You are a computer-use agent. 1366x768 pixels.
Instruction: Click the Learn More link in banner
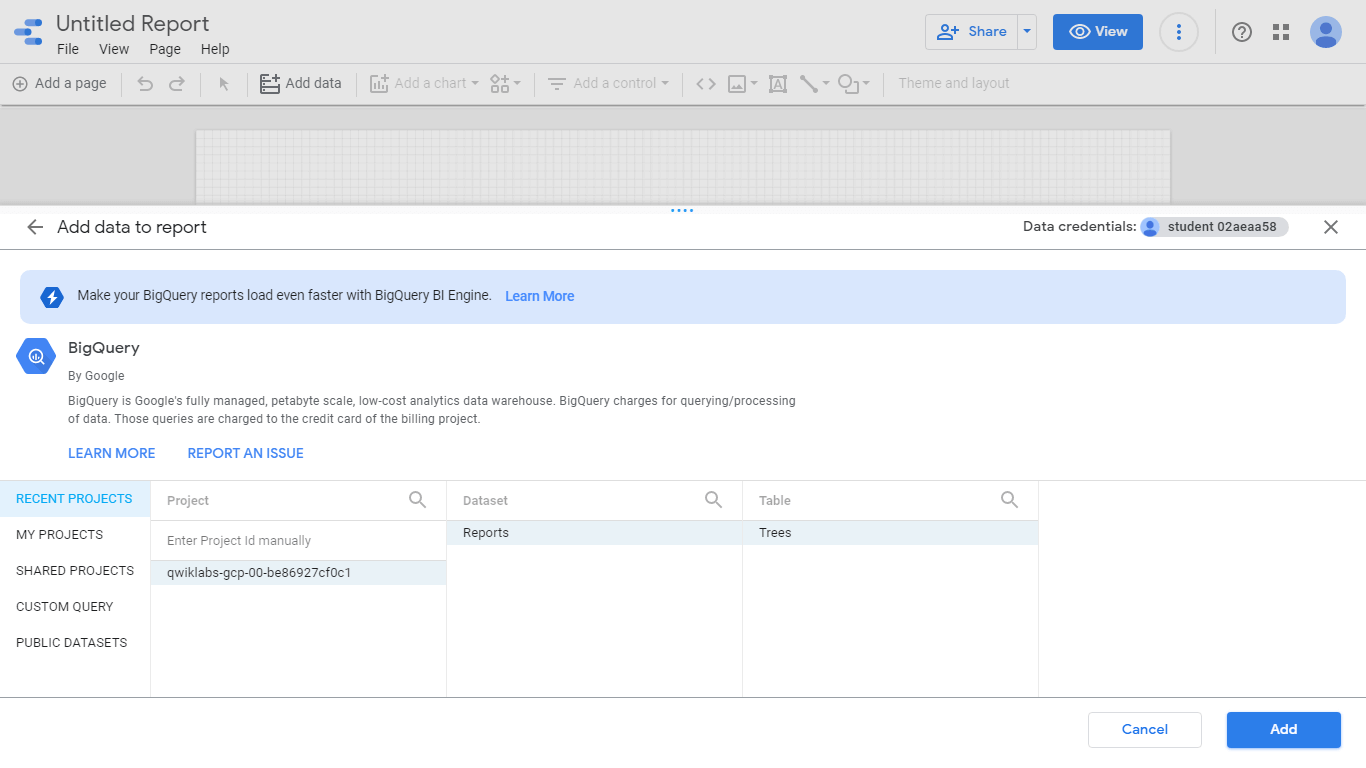[x=540, y=297]
